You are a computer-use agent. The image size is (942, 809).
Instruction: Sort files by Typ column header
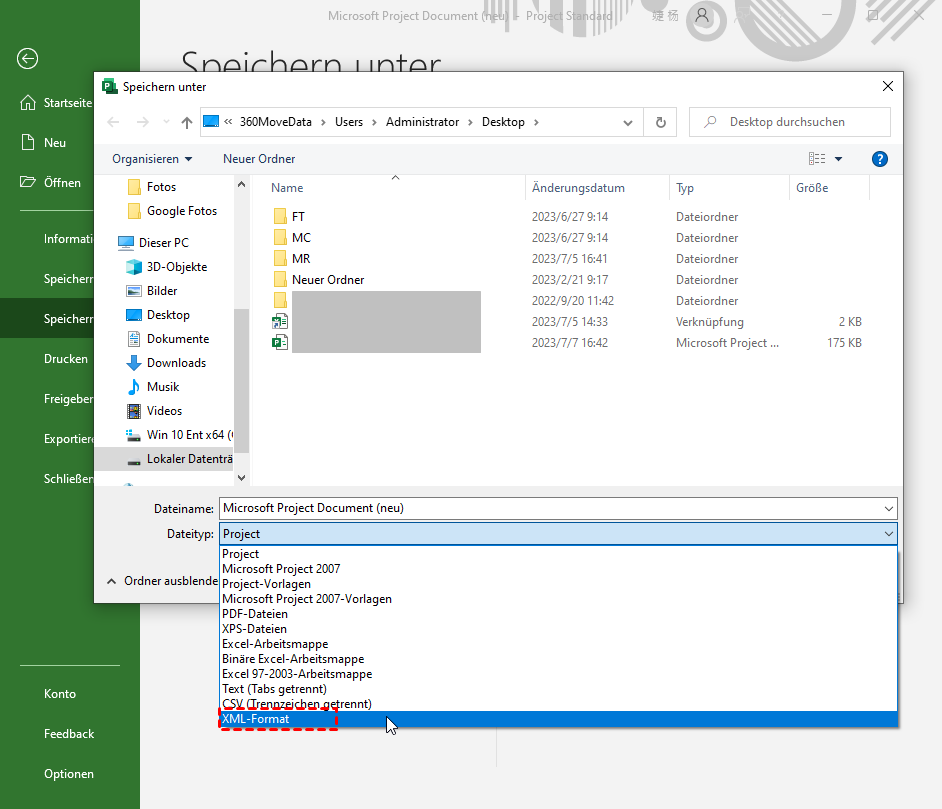684,188
